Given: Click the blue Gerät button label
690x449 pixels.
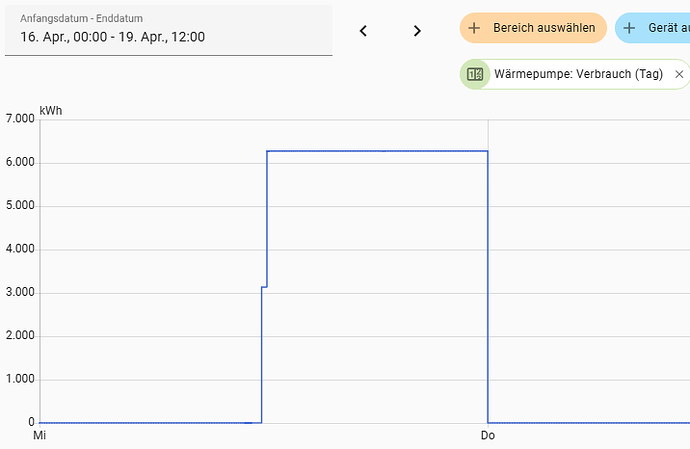Looking at the screenshot, I should pos(669,28).
